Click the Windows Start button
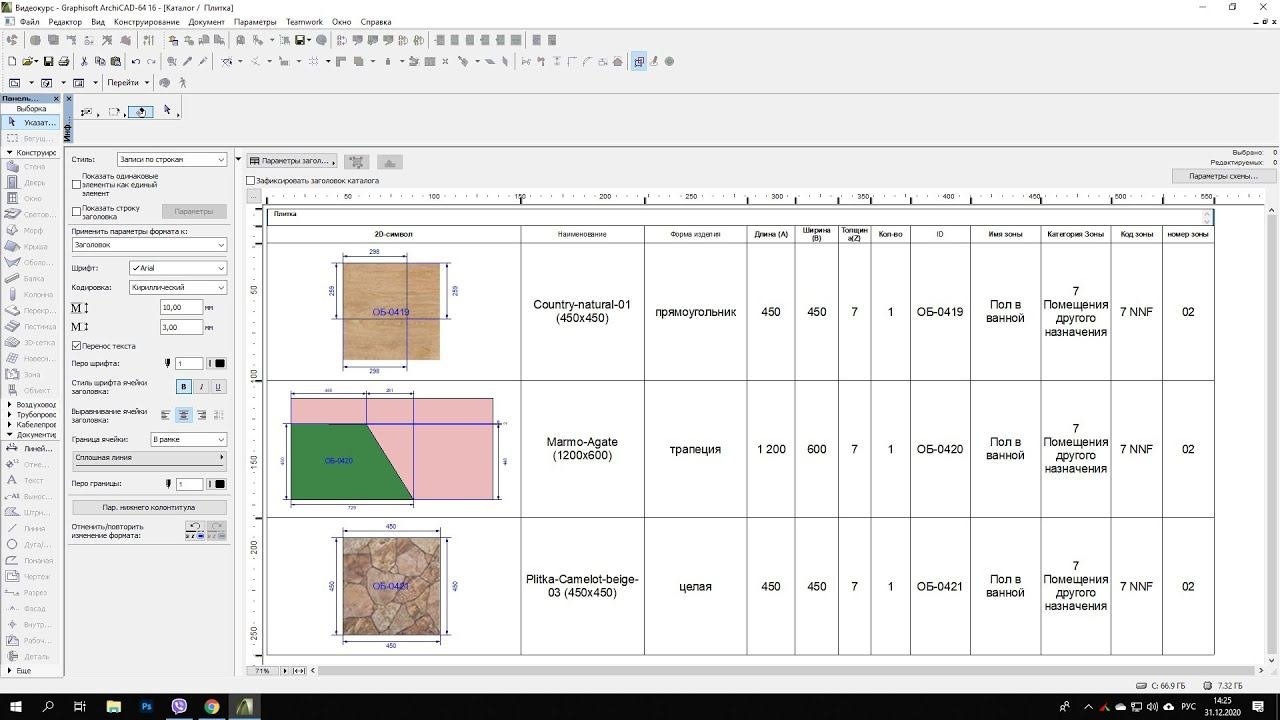 [x=16, y=706]
